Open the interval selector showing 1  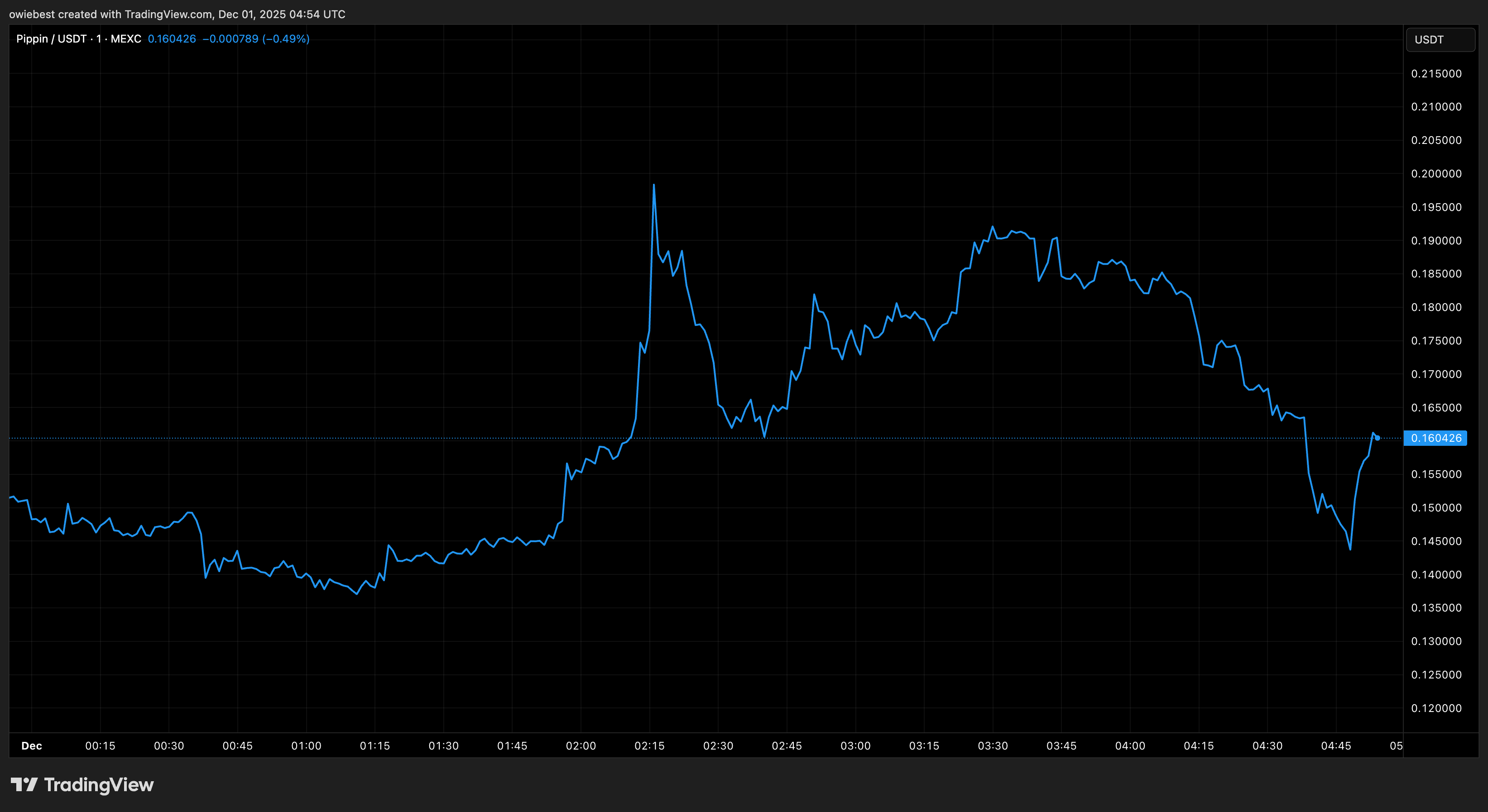98,38
